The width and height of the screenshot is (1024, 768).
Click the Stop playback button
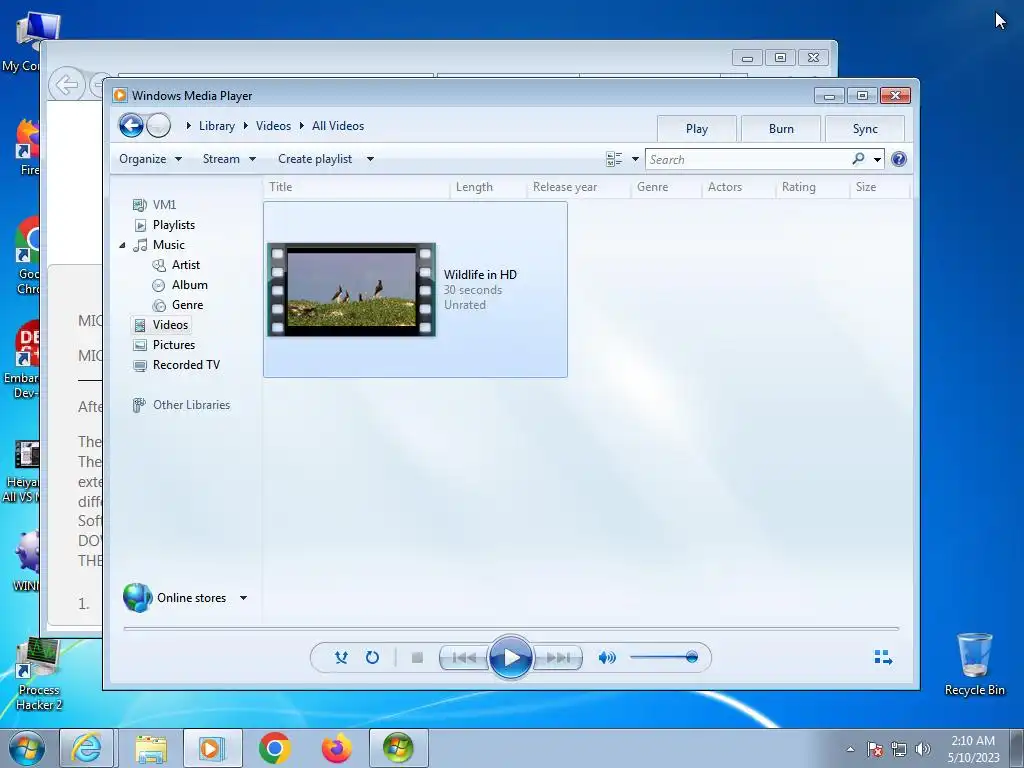click(417, 658)
